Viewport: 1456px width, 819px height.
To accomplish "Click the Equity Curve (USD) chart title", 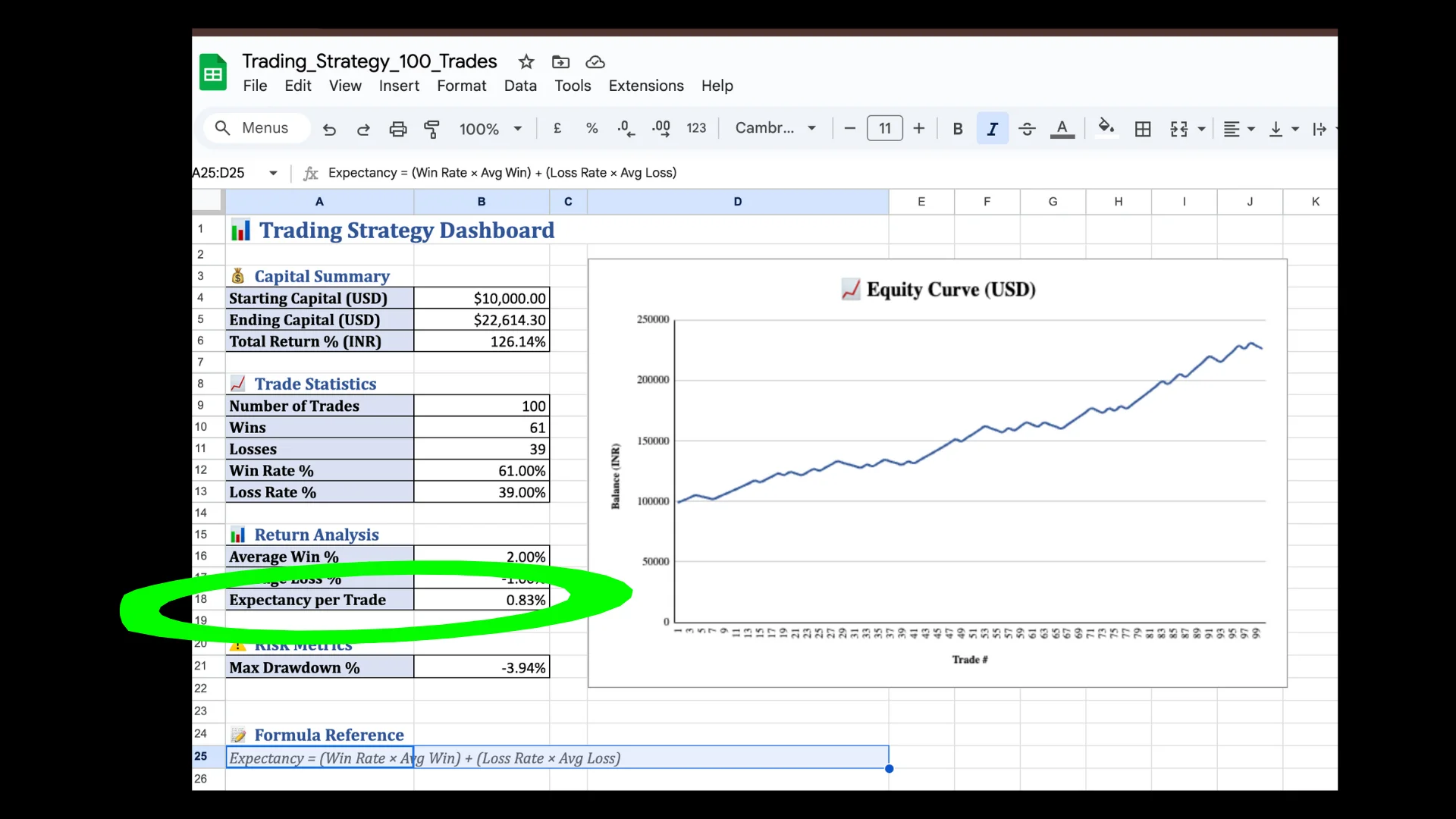I will [x=939, y=289].
